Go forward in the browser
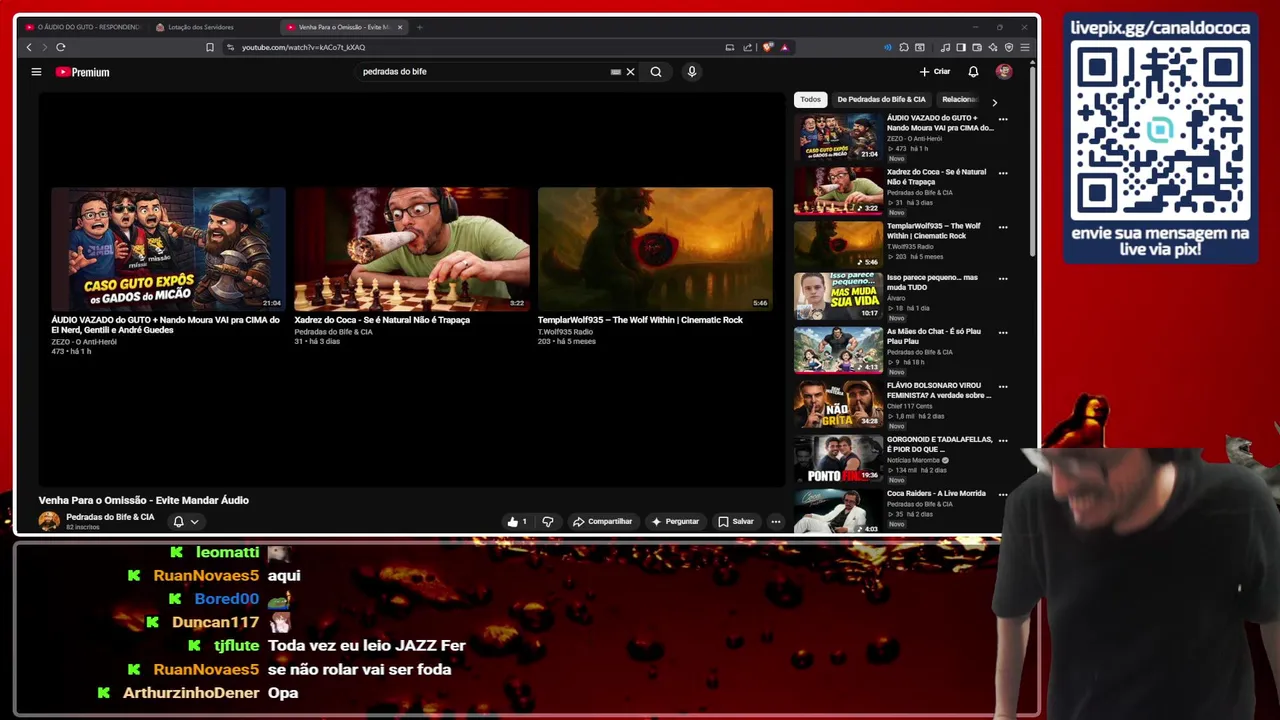Image resolution: width=1280 pixels, height=720 pixels. [44, 47]
